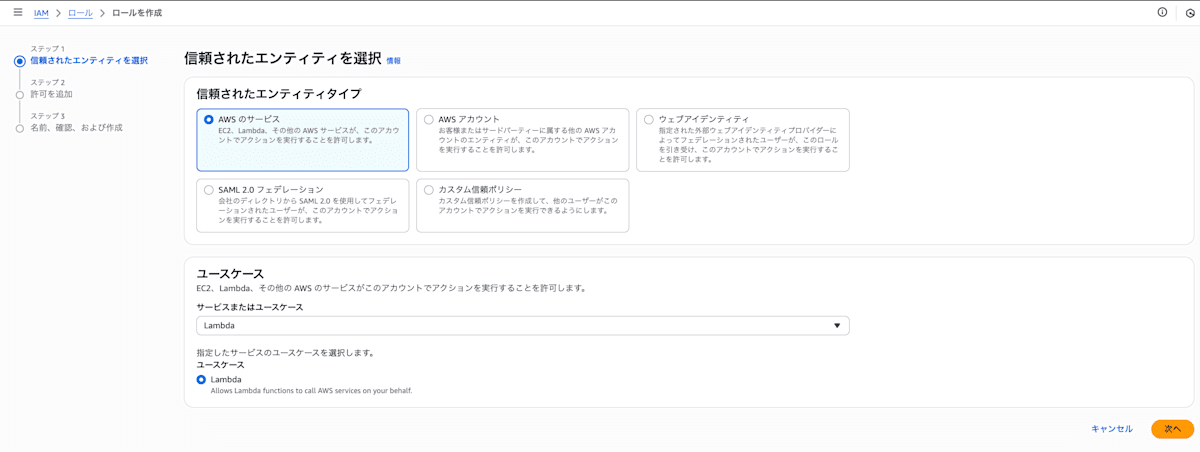1200x452 pixels.
Task: Click the 信頼されたエンティティタイプ heading
Action: tap(279, 94)
